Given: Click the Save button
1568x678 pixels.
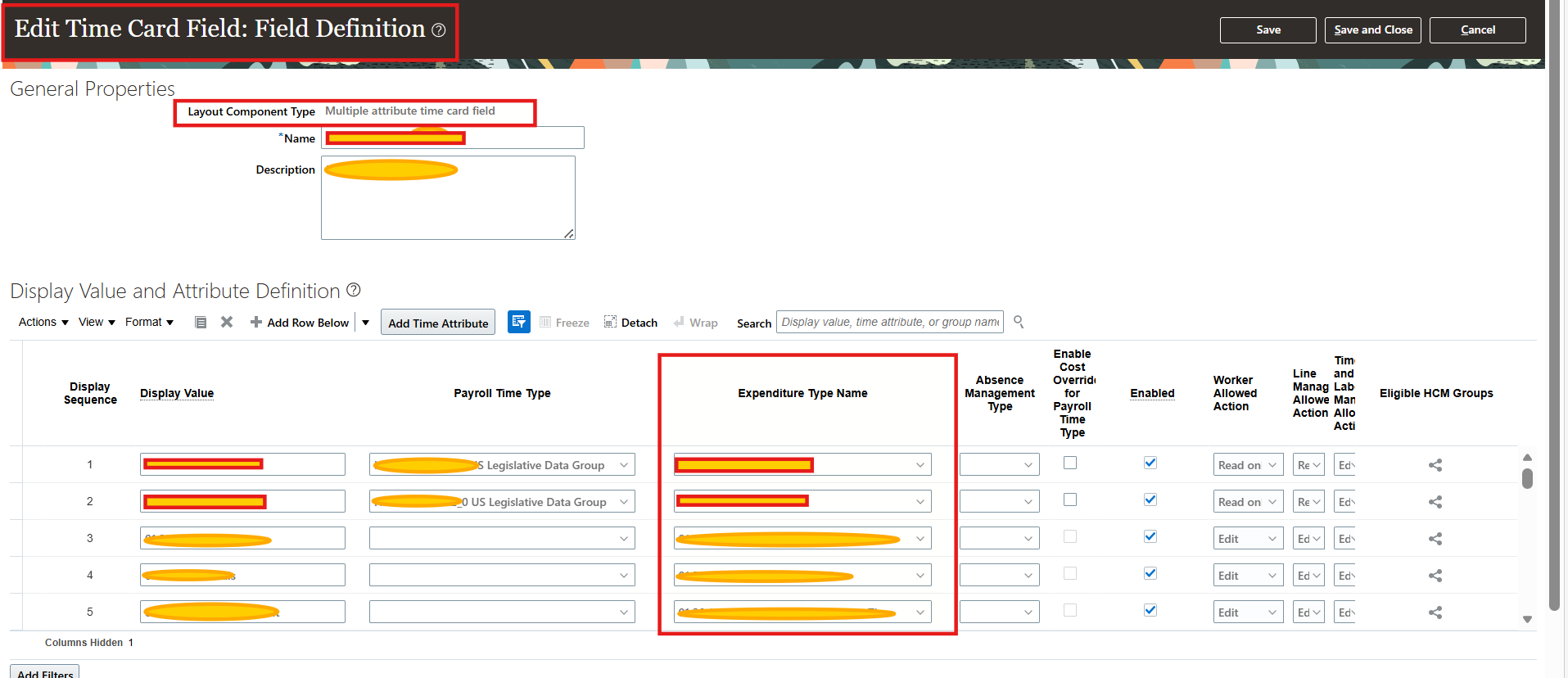Looking at the screenshot, I should click(1268, 30).
